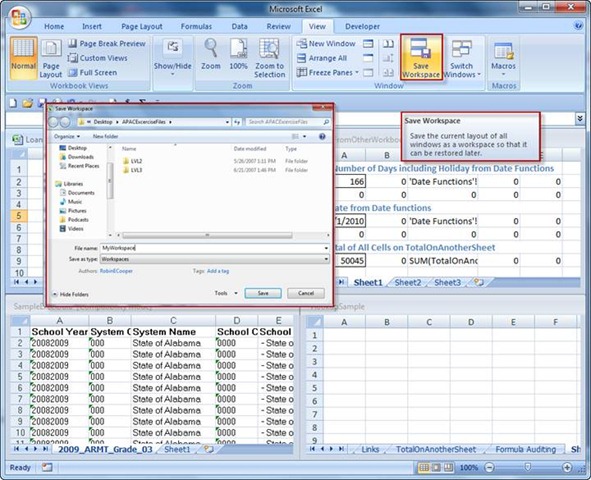Enter Full Screen view
Viewport: 591px width, 480px height.
coord(93,72)
